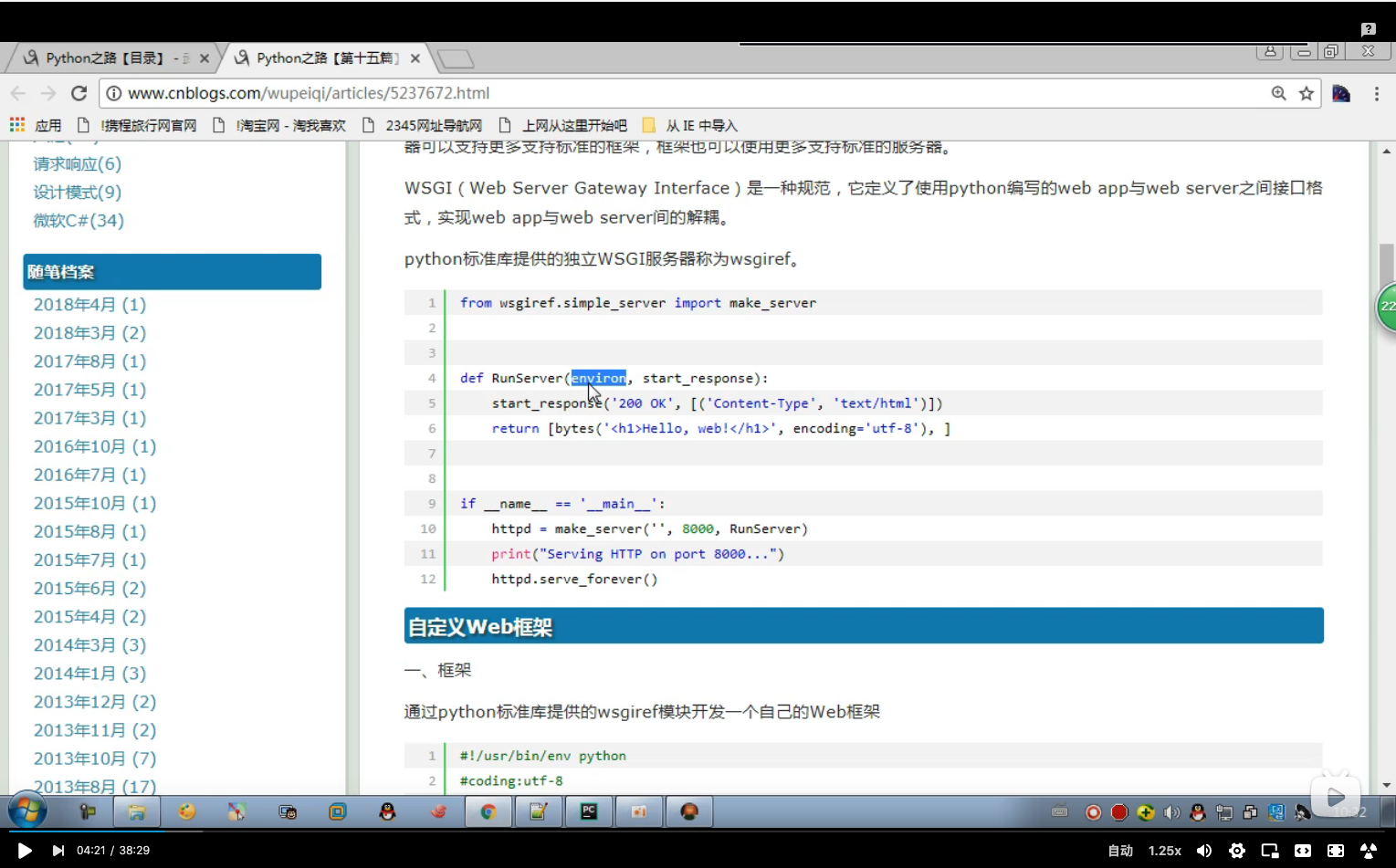Click the Chrome extension icon beside the star
This screenshot has height=868, width=1396.
tap(1341, 93)
